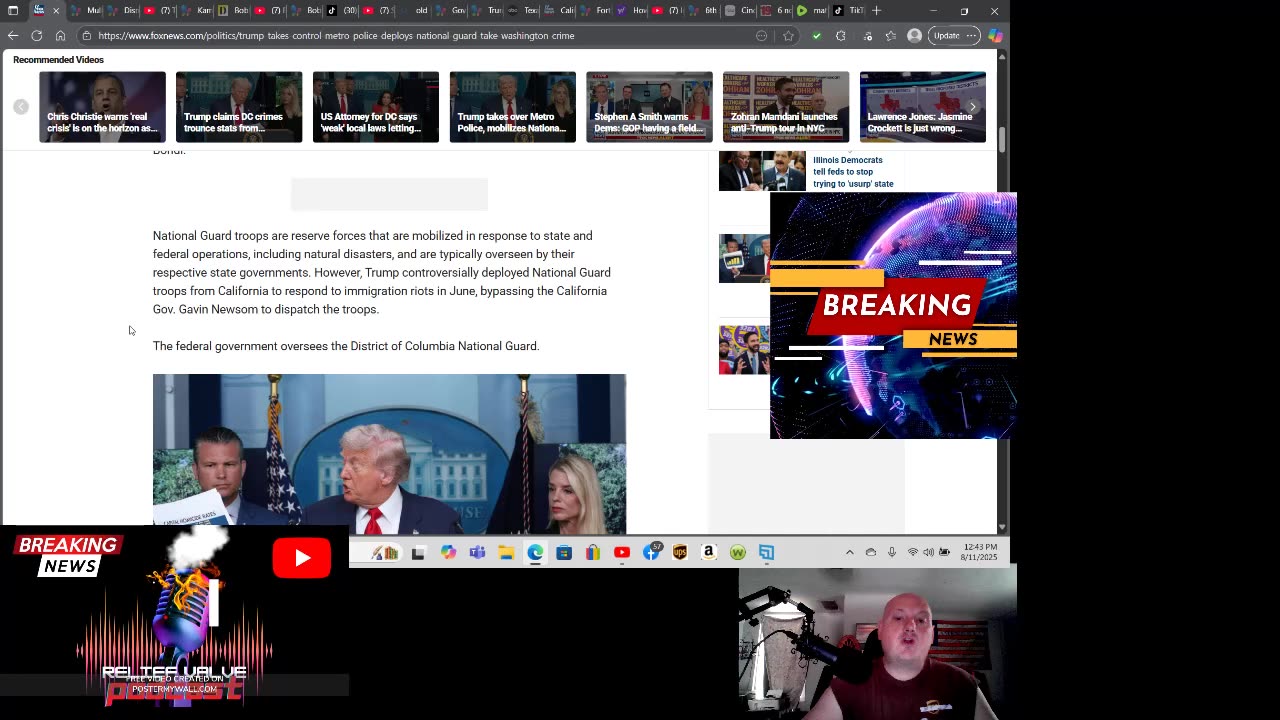The width and height of the screenshot is (1280, 720).
Task: Open 'Trump claims DC crimes trounce stats' video
Action: [239, 107]
